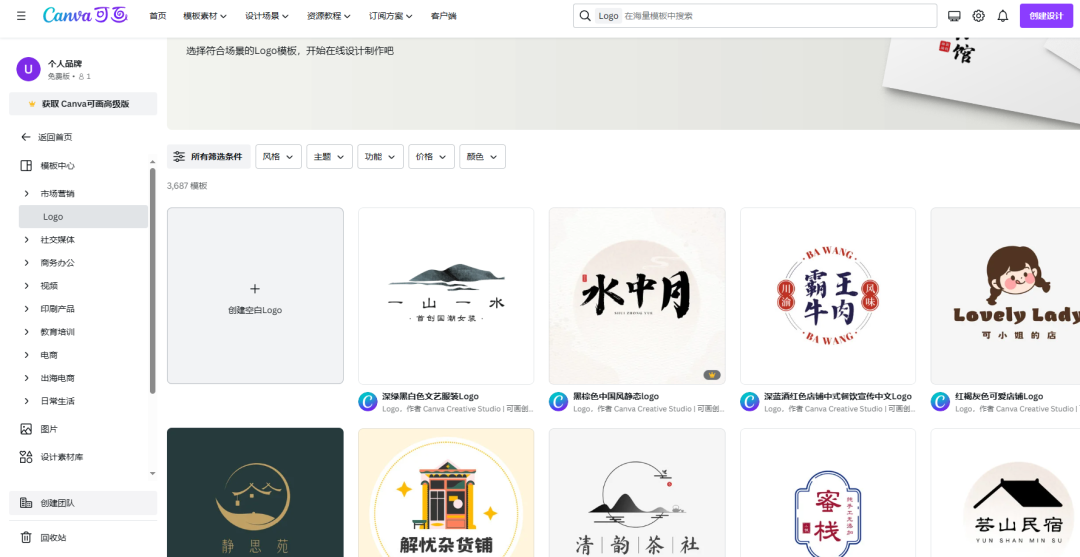
Task: Expand the 社交媒体 tree chevron
Action: pos(26,240)
